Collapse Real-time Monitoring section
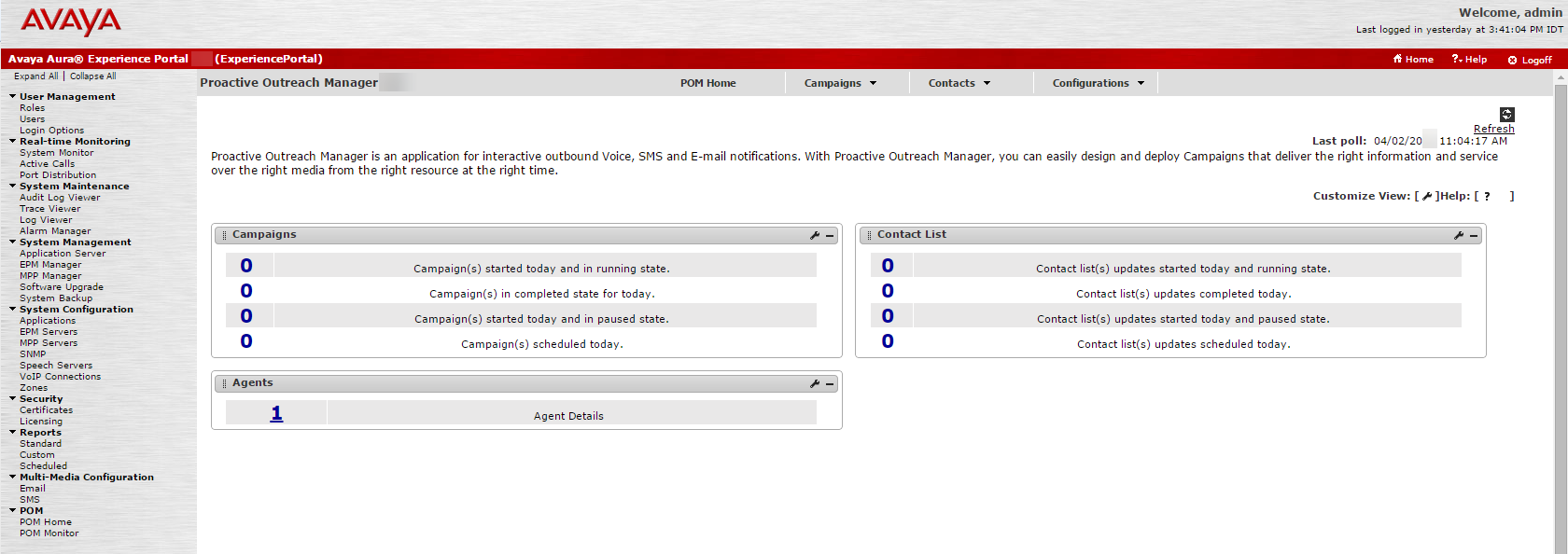1568x554 pixels. (13, 141)
